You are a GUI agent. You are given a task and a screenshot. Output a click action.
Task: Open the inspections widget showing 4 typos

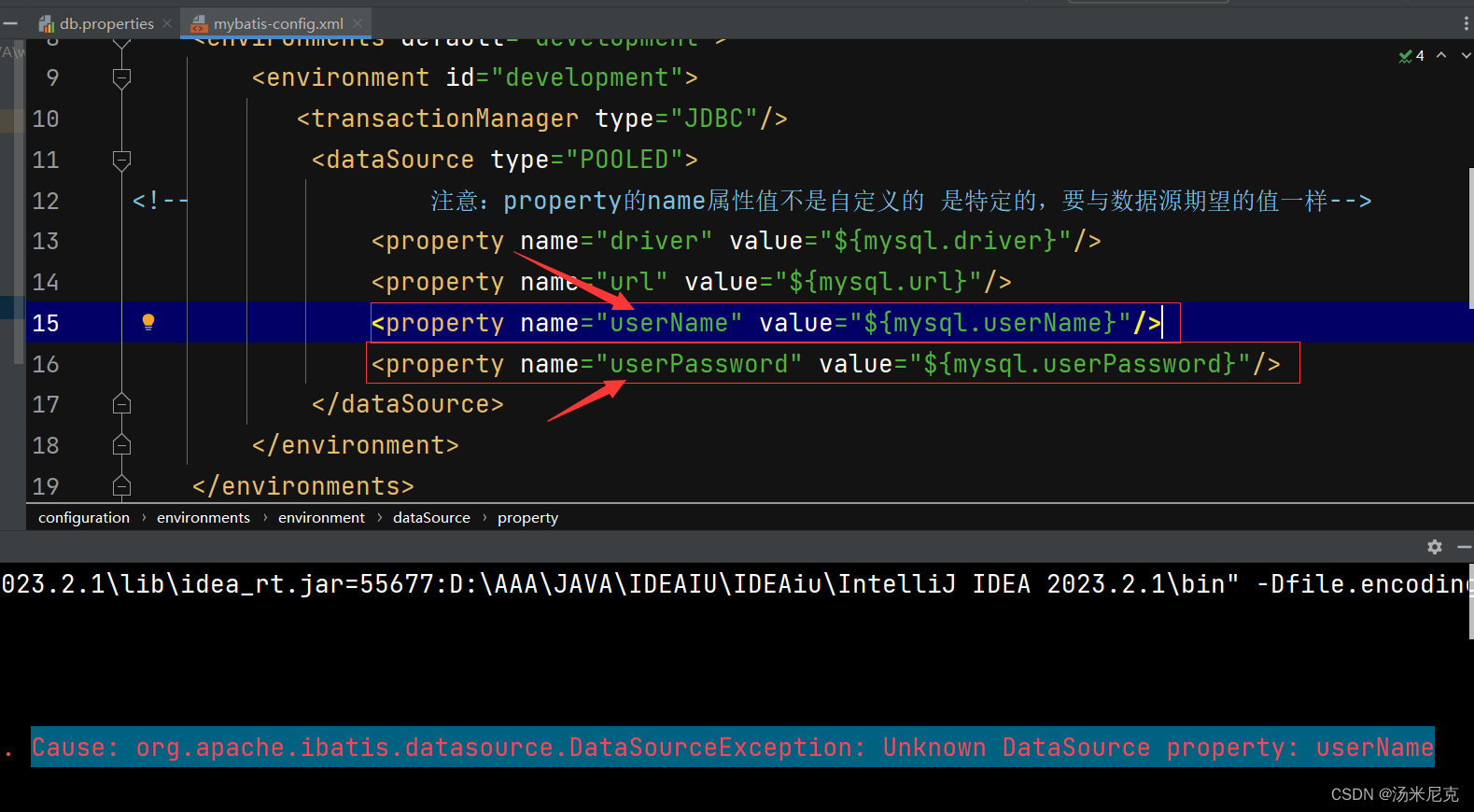(x=1411, y=56)
